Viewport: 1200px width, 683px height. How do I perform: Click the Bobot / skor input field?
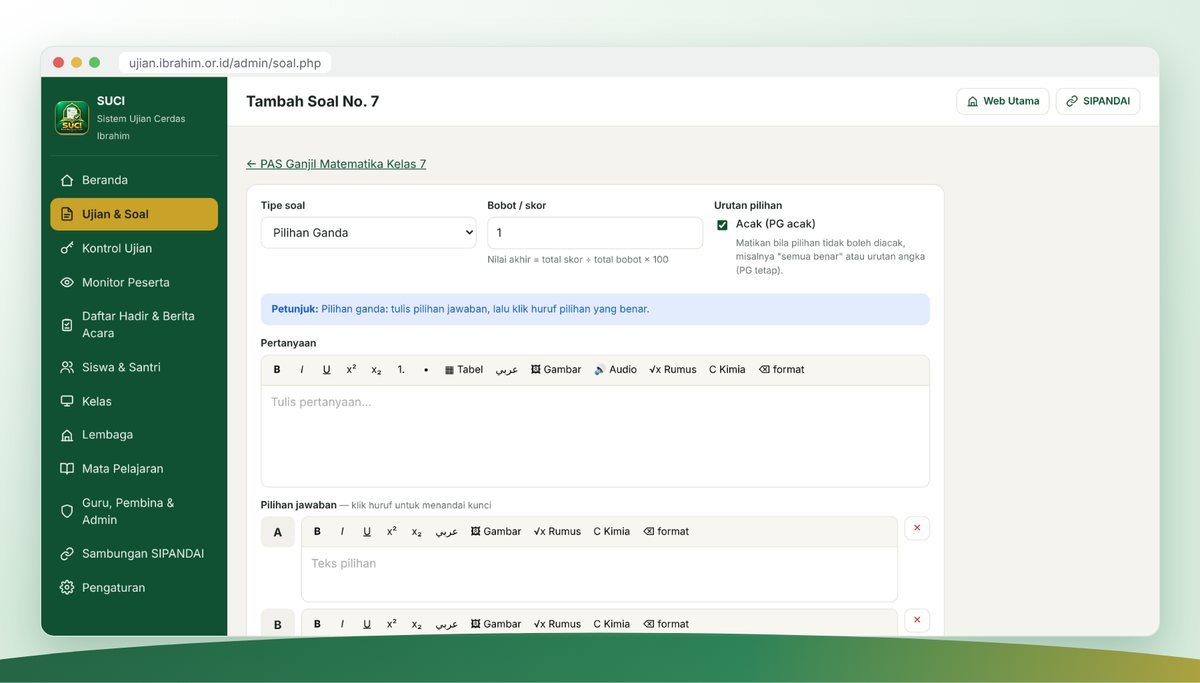tap(595, 233)
